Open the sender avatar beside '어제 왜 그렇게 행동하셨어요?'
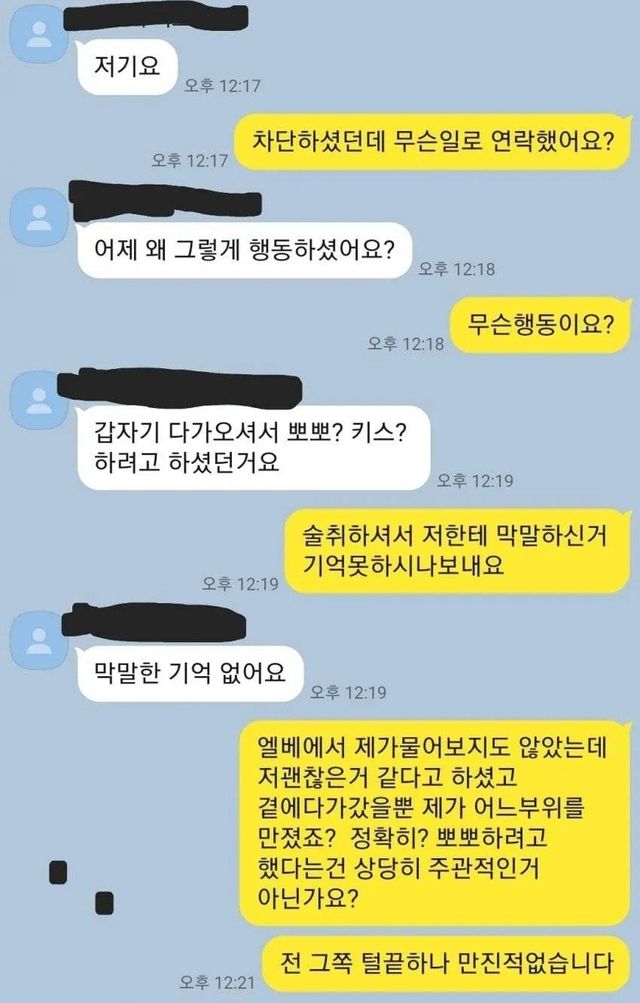640x1003 pixels. [40, 216]
